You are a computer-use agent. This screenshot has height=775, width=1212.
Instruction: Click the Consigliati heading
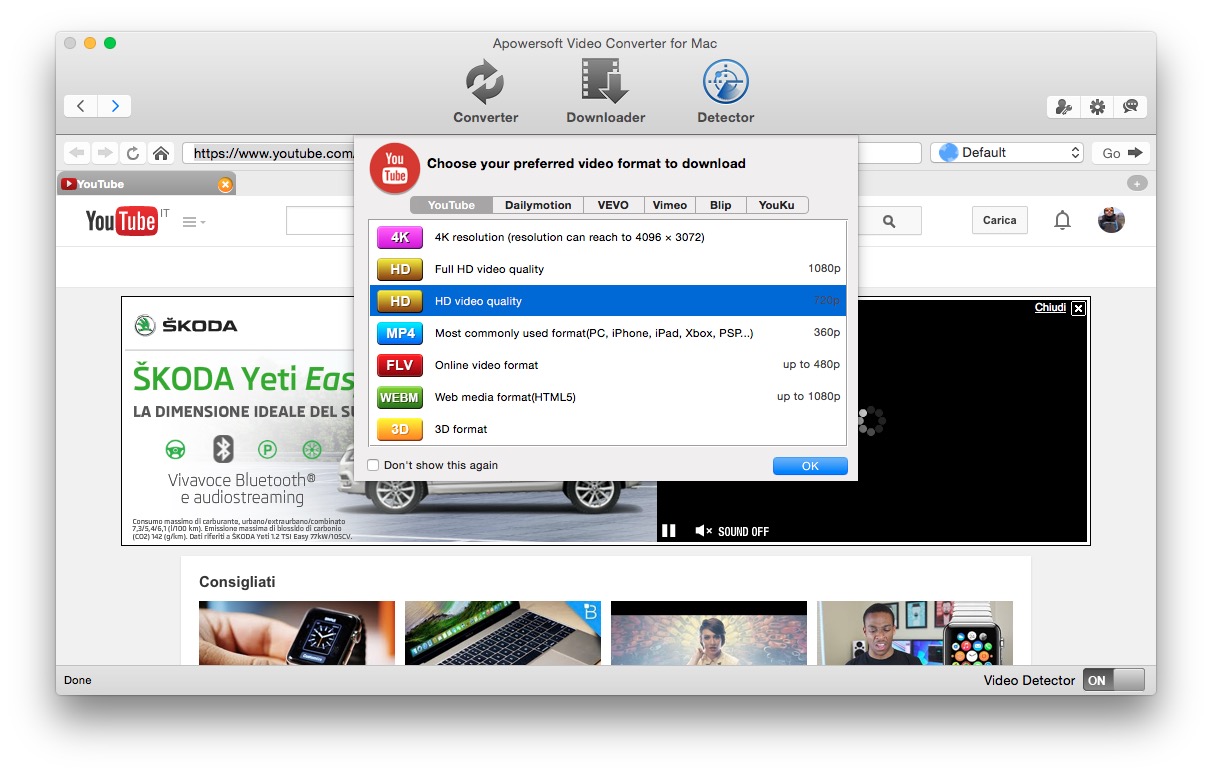tap(237, 582)
